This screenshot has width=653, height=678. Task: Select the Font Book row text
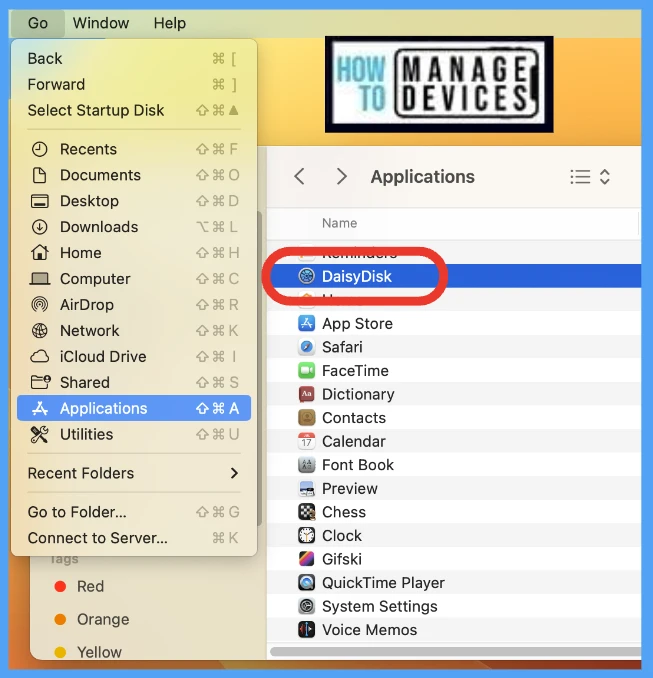pyautogui.click(x=358, y=465)
